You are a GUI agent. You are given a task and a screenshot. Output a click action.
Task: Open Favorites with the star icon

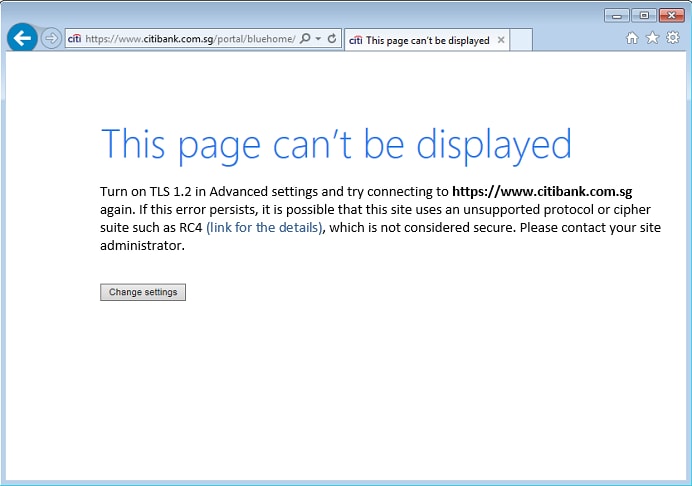tap(652, 38)
